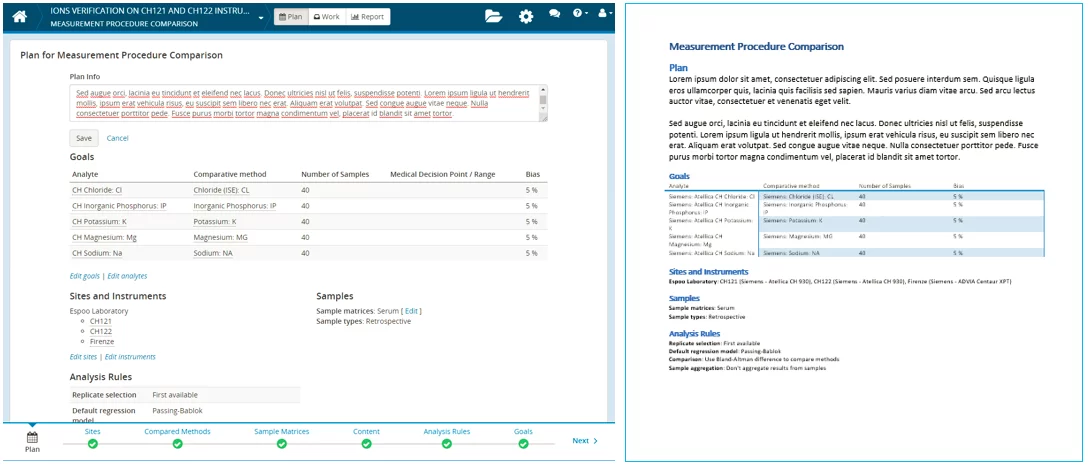Screen dimensions: 1089x467
Task: Expand the study title dropdown arrow
Action: pos(261,18)
